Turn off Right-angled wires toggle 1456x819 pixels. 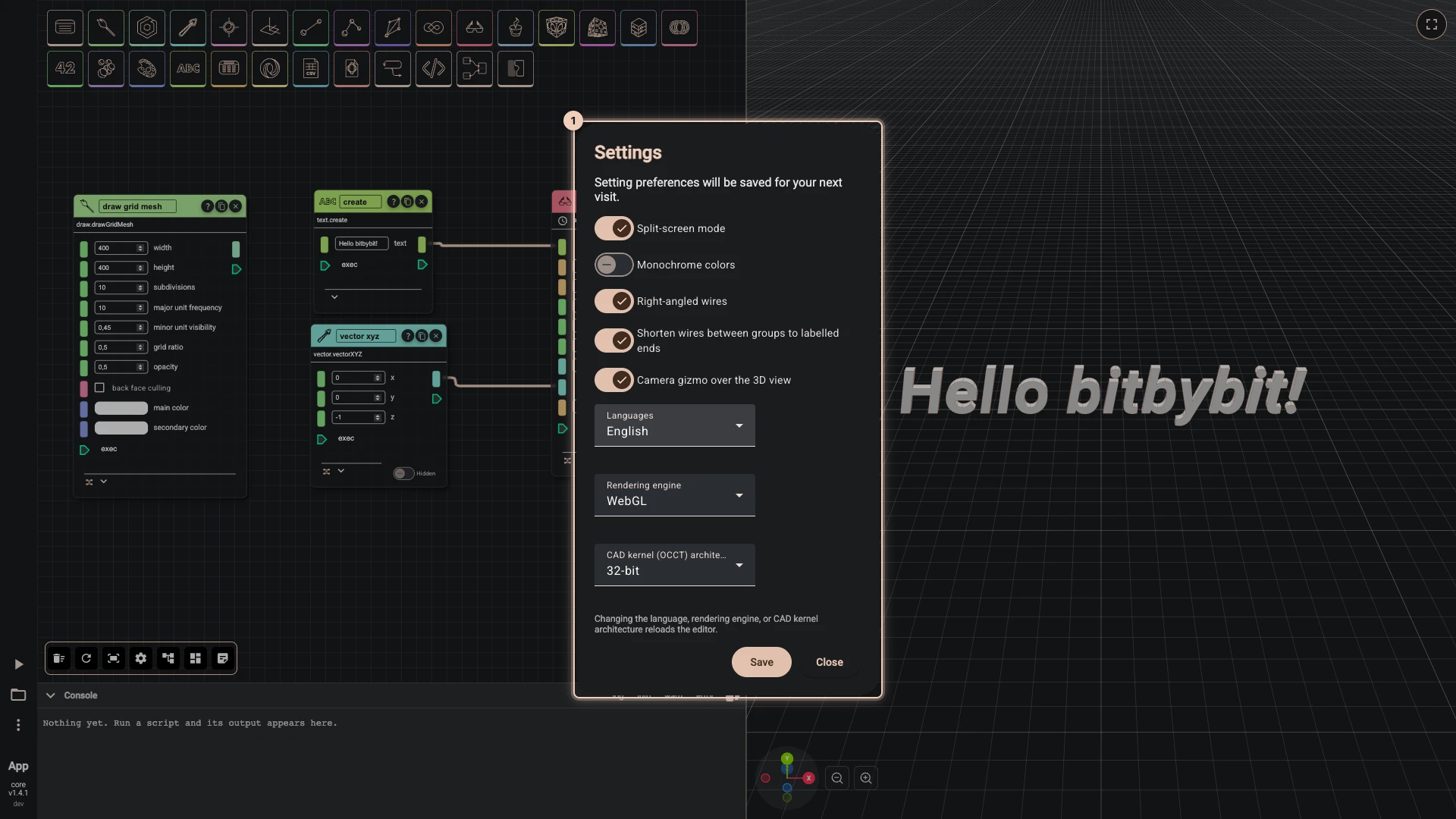[613, 301]
